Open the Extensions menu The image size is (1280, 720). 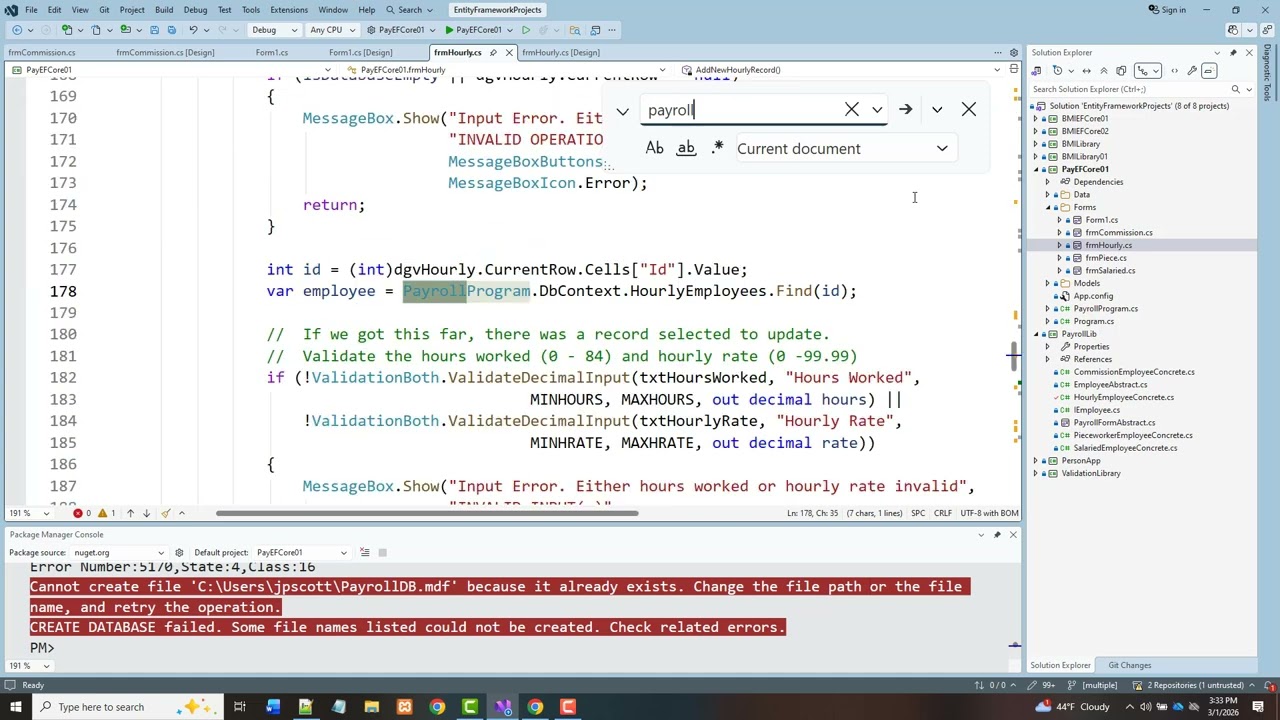[288, 10]
